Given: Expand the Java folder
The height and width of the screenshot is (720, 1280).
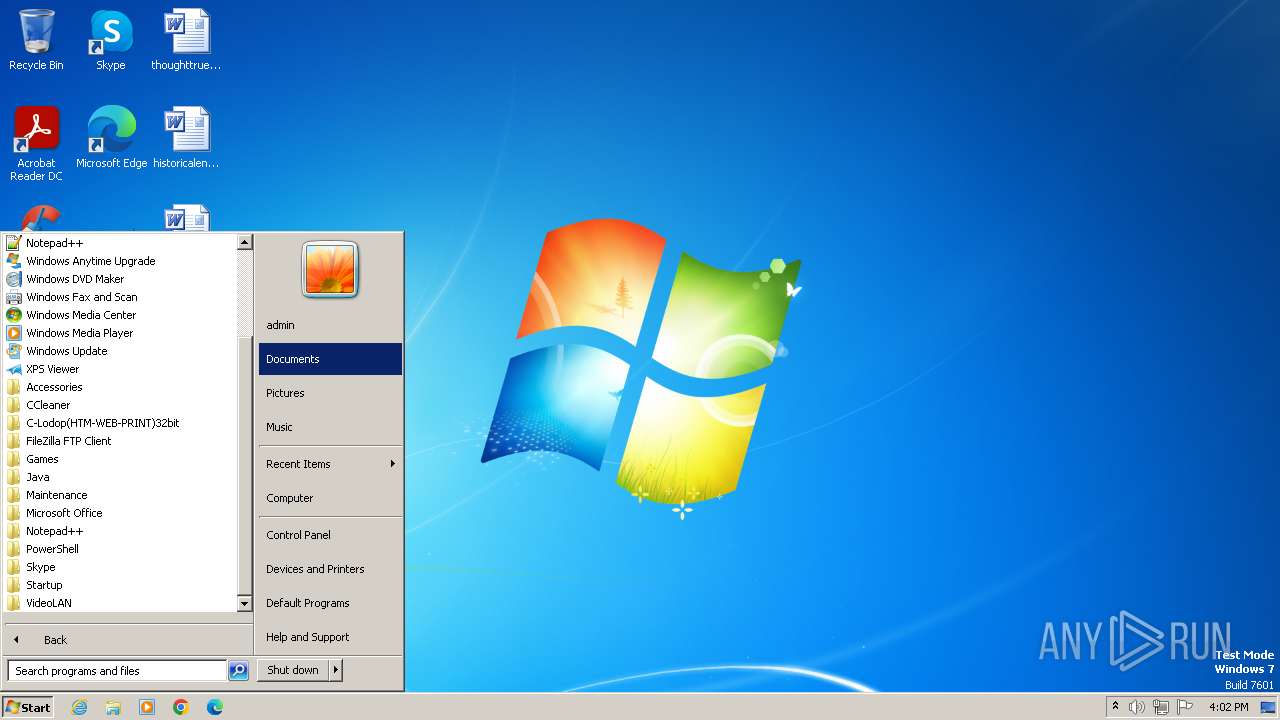Looking at the screenshot, I should (x=37, y=477).
